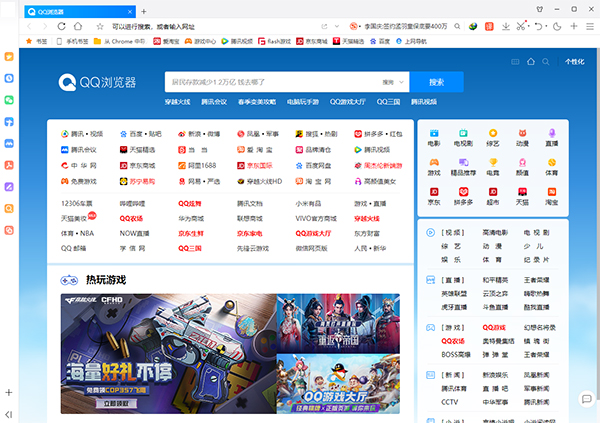Open the Tencent Meeting sidebar icon
This screenshot has width=600, height=423.
pos(9,144)
